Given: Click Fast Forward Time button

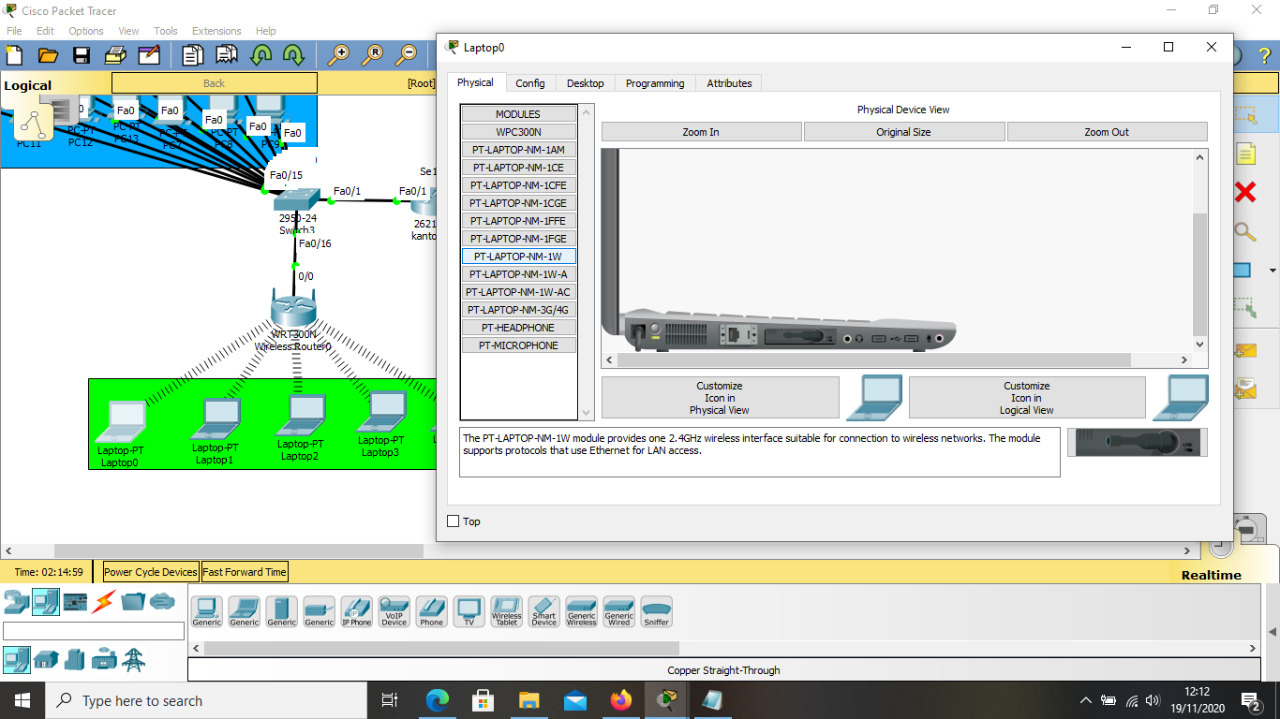Looking at the screenshot, I should (x=245, y=572).
